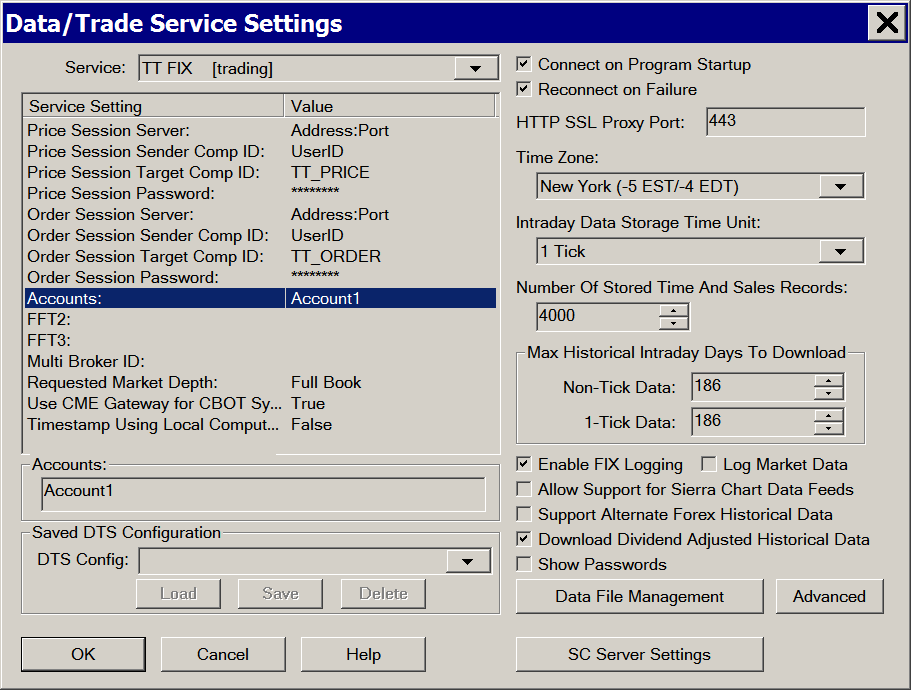Decrease Stored Time And Sales Records value

coord(673,323)
